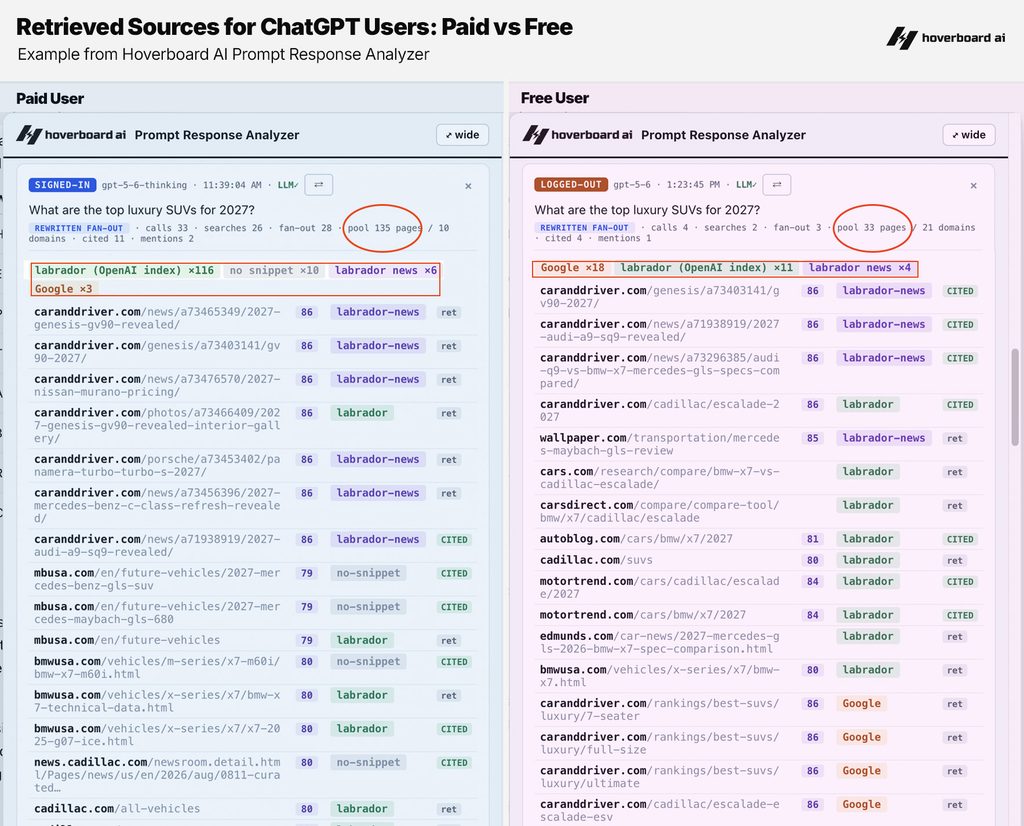Open the caranddriver.com cadillac/escalade-2027 link

[660, 411]
